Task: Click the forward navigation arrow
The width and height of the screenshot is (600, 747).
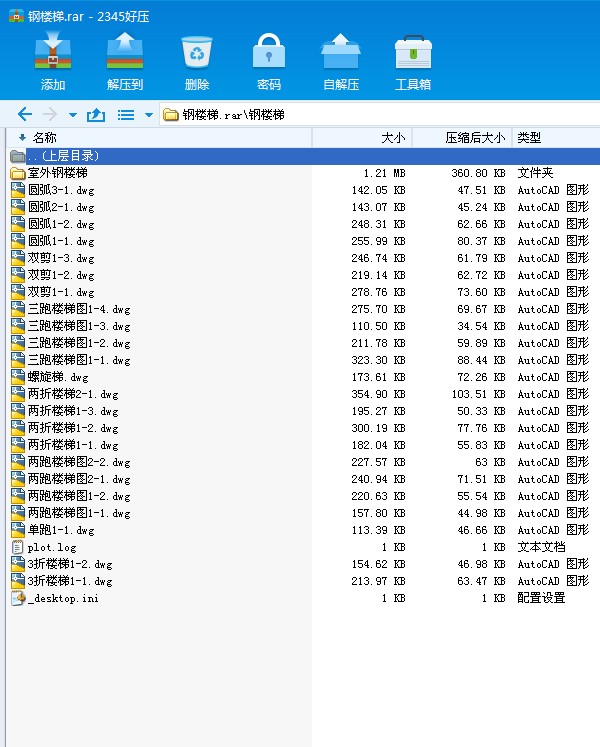Action: point(50,114)
